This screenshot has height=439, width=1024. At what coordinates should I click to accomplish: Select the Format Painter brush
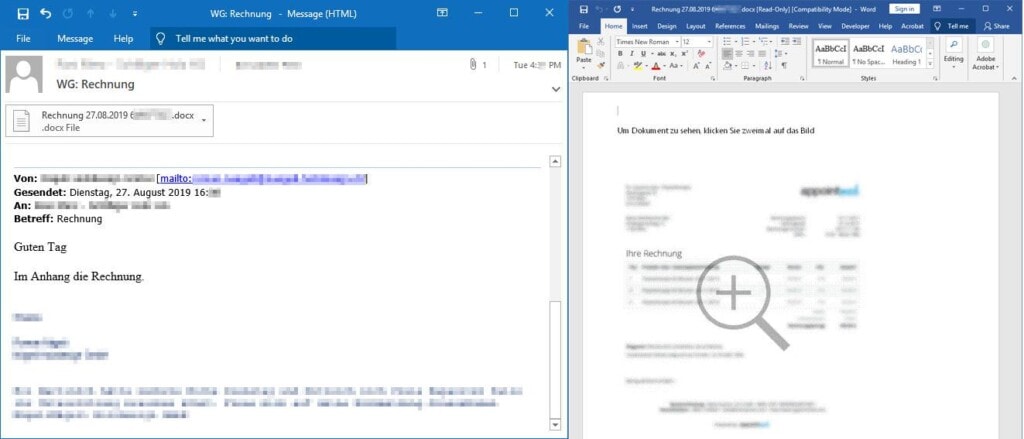click(601, 65)
